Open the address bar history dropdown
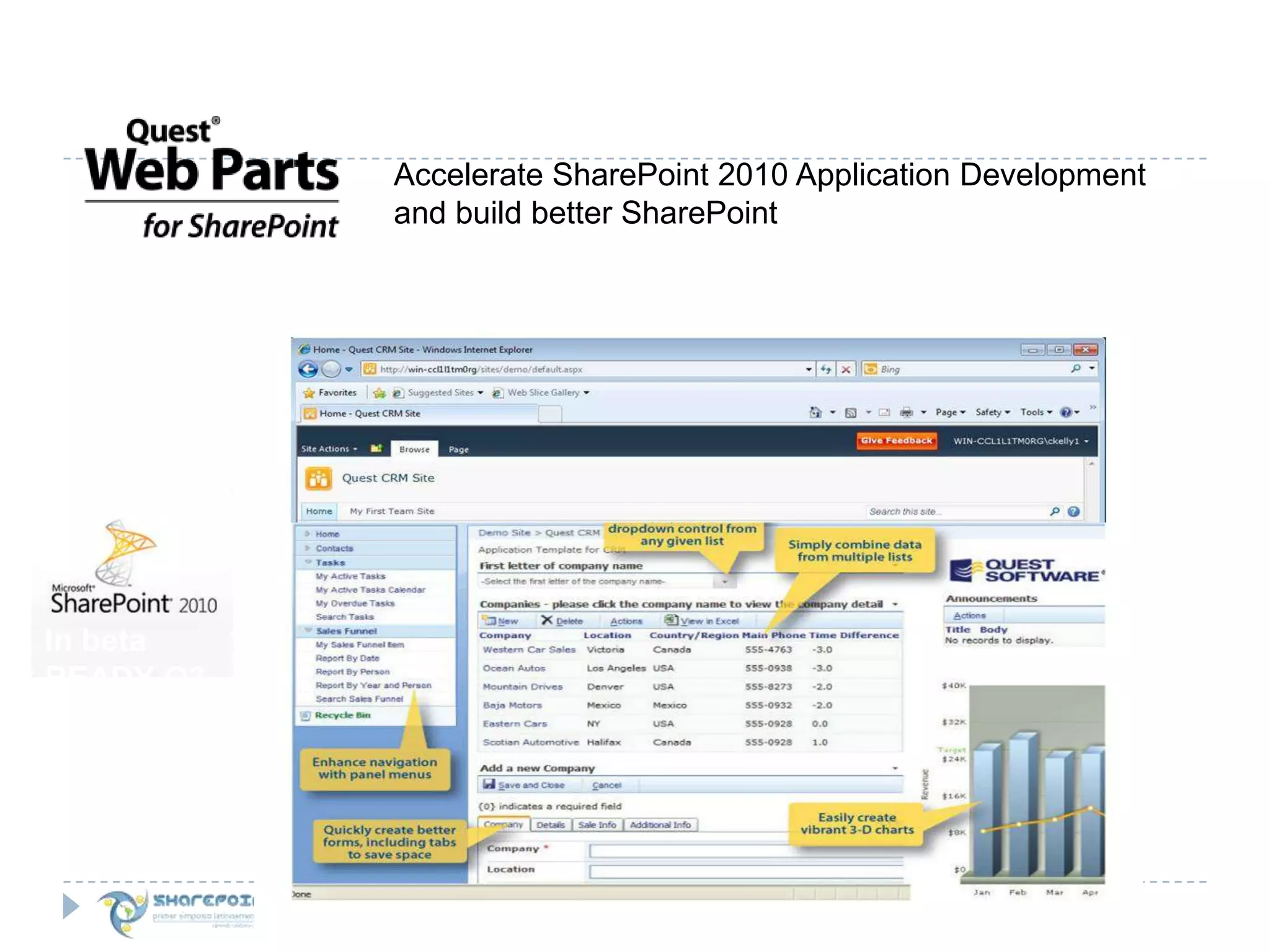 click(x=809, y=369)
